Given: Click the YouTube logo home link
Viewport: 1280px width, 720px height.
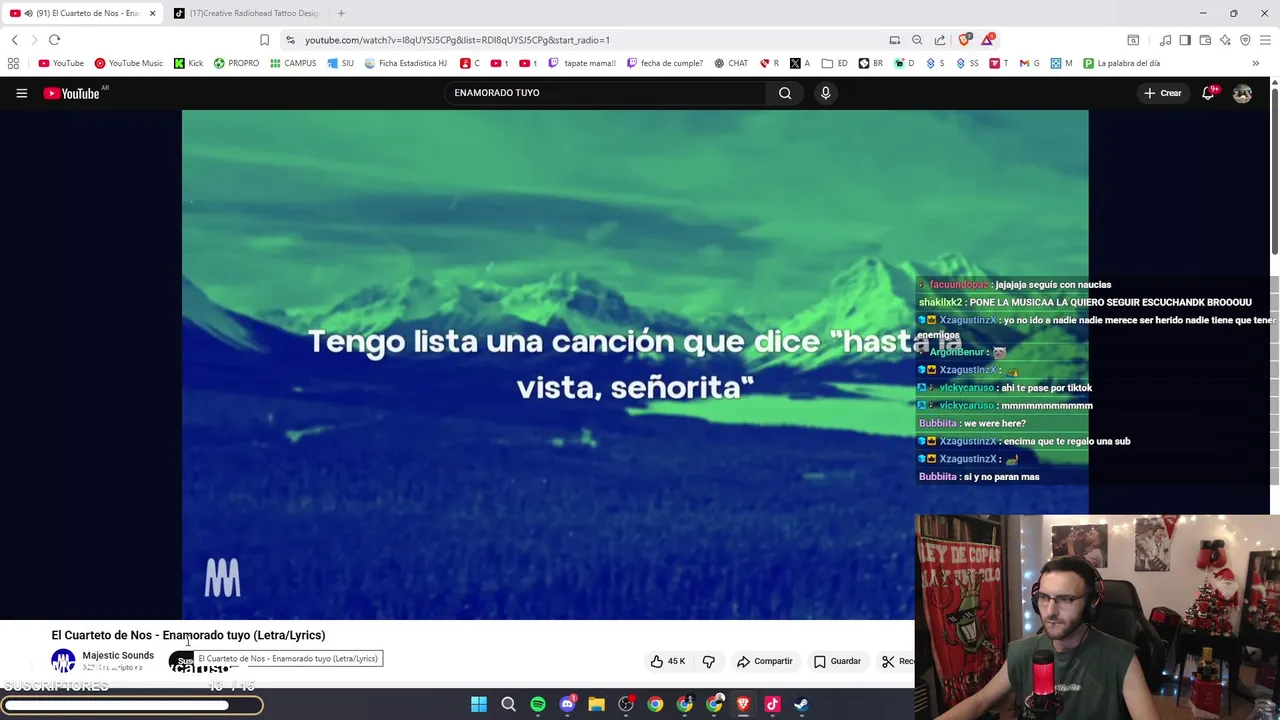Looking at the screenshot, I should point(72,93).
